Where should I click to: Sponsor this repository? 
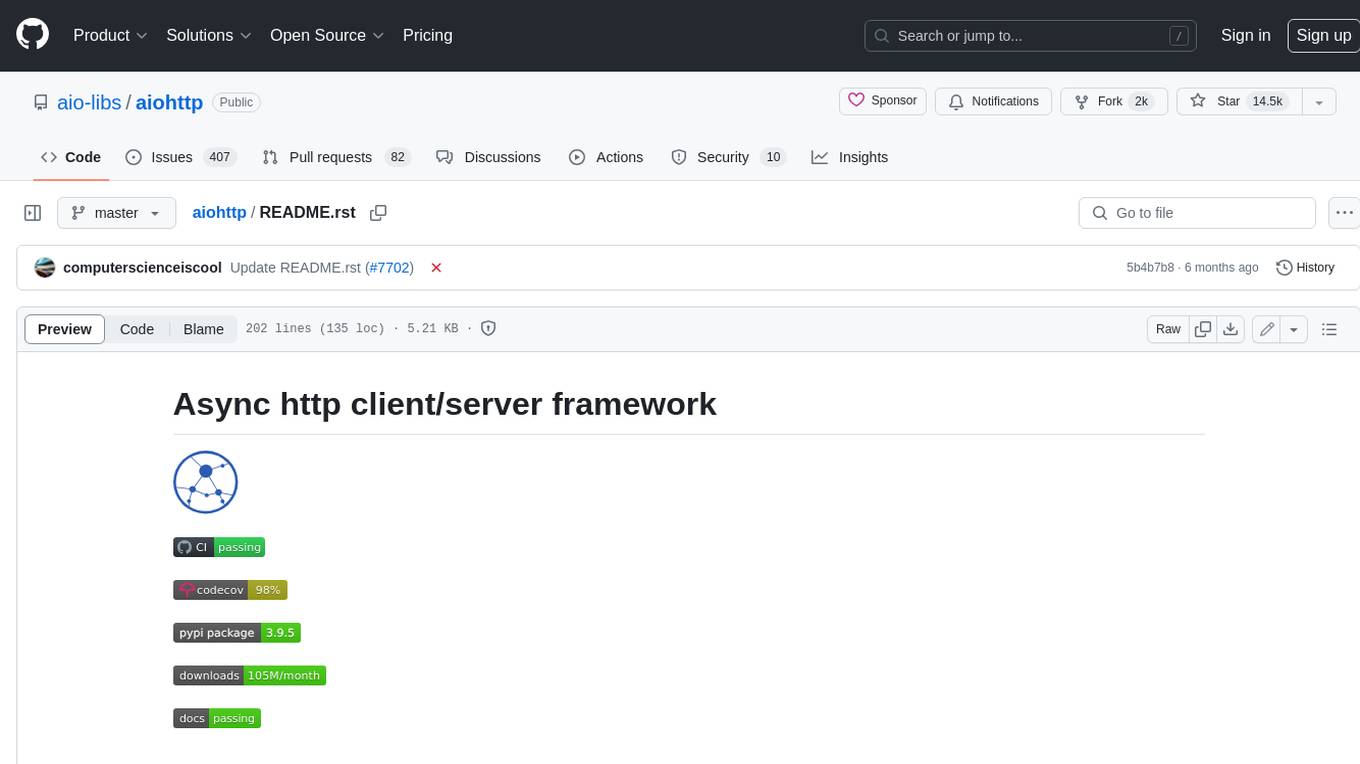click(x=883, y=101)
